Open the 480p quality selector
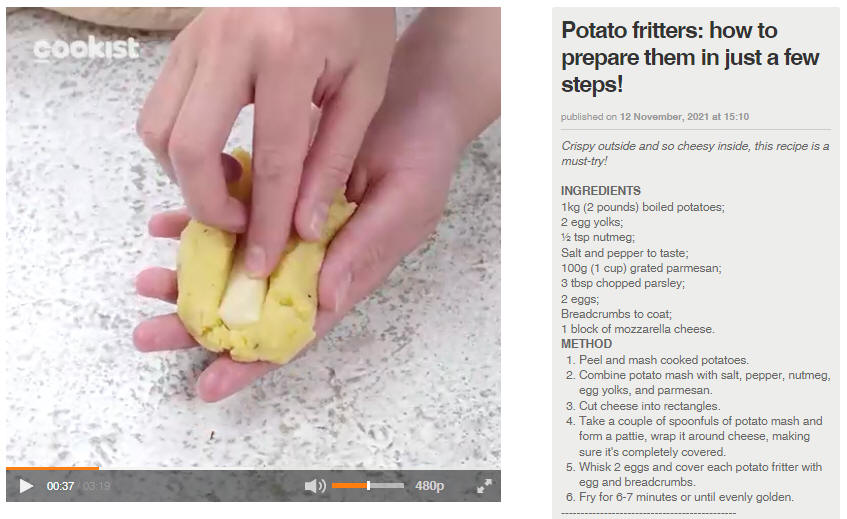 click(x=429, y=486)
